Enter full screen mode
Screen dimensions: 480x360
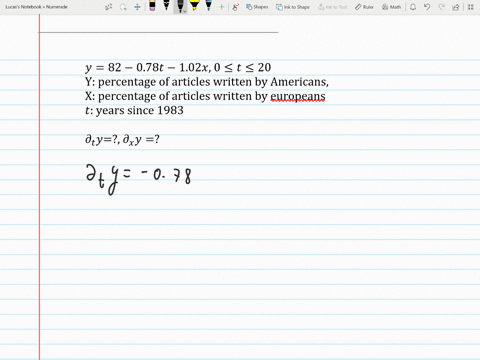tap(470, 7)
